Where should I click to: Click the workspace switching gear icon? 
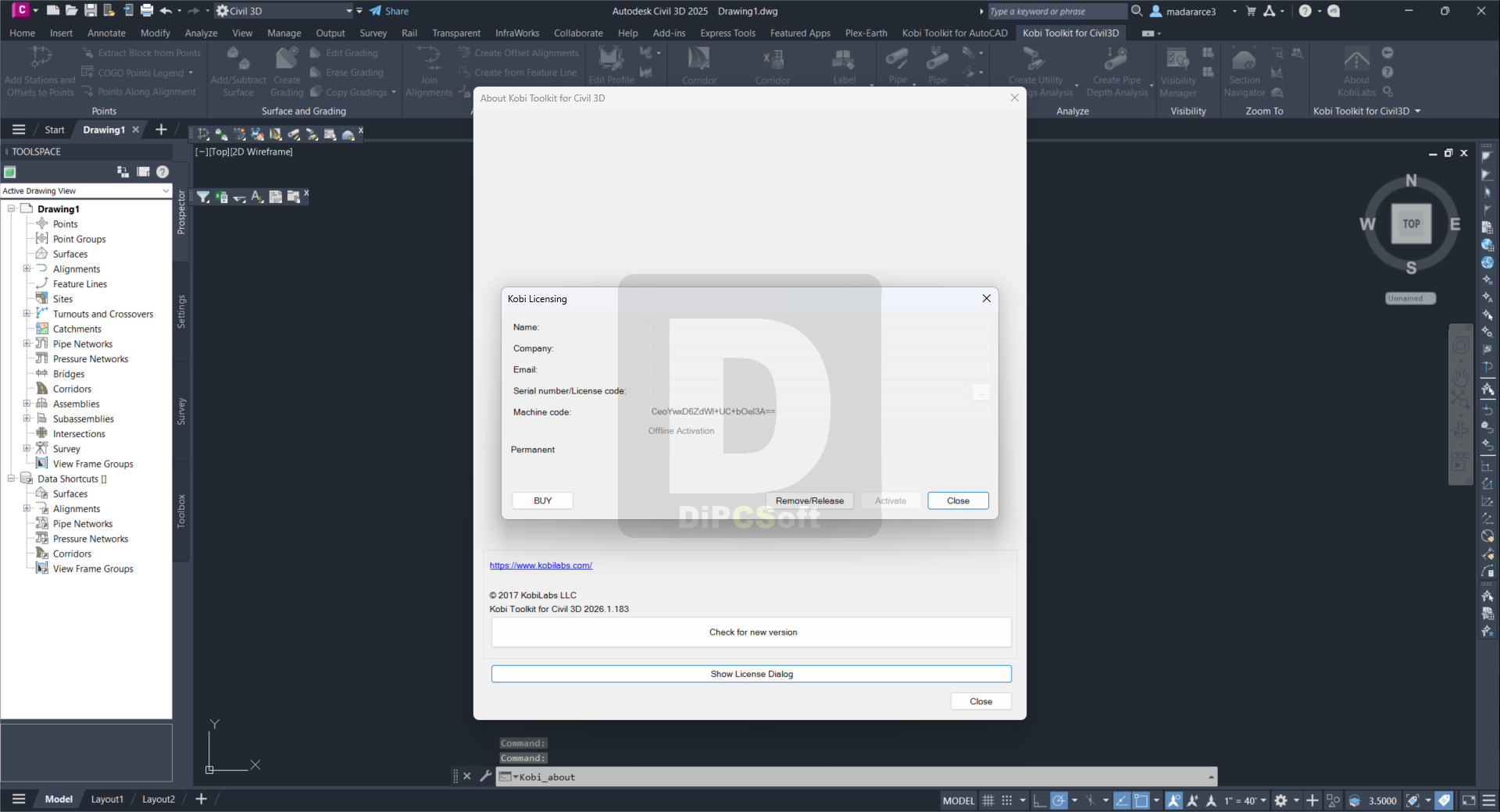(1280, 800)
